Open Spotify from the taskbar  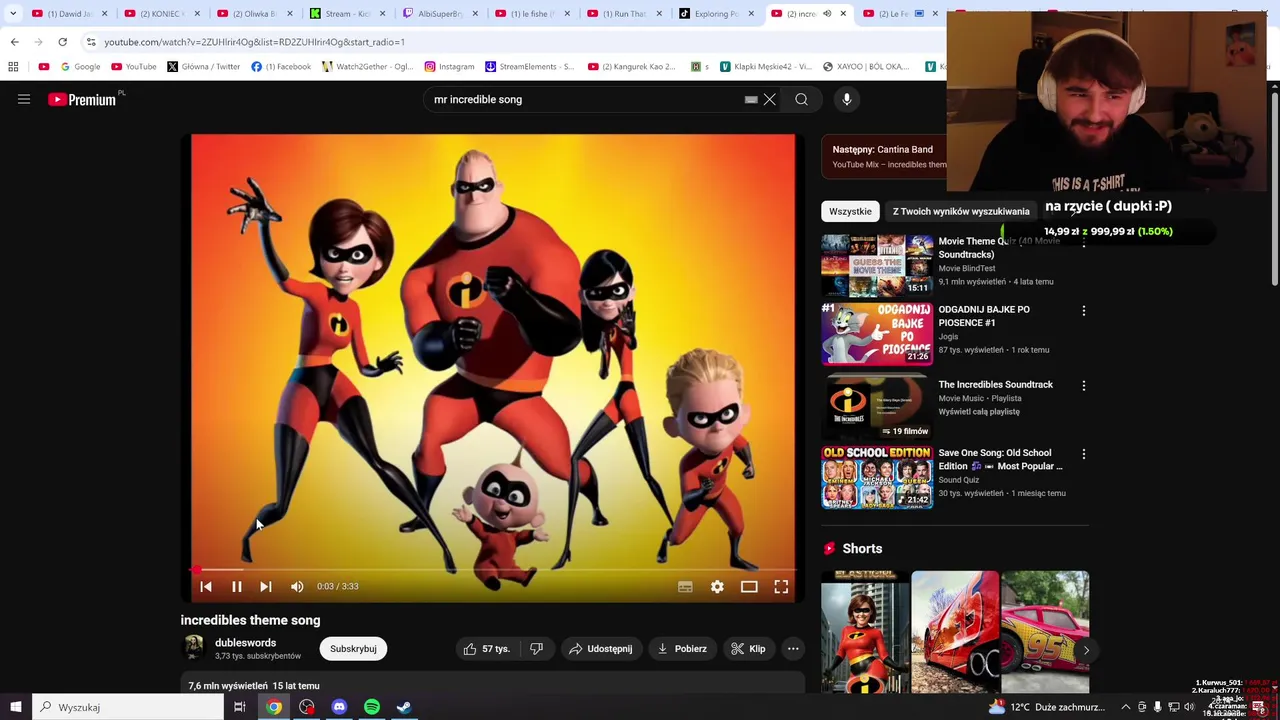(x=372, y=707)
